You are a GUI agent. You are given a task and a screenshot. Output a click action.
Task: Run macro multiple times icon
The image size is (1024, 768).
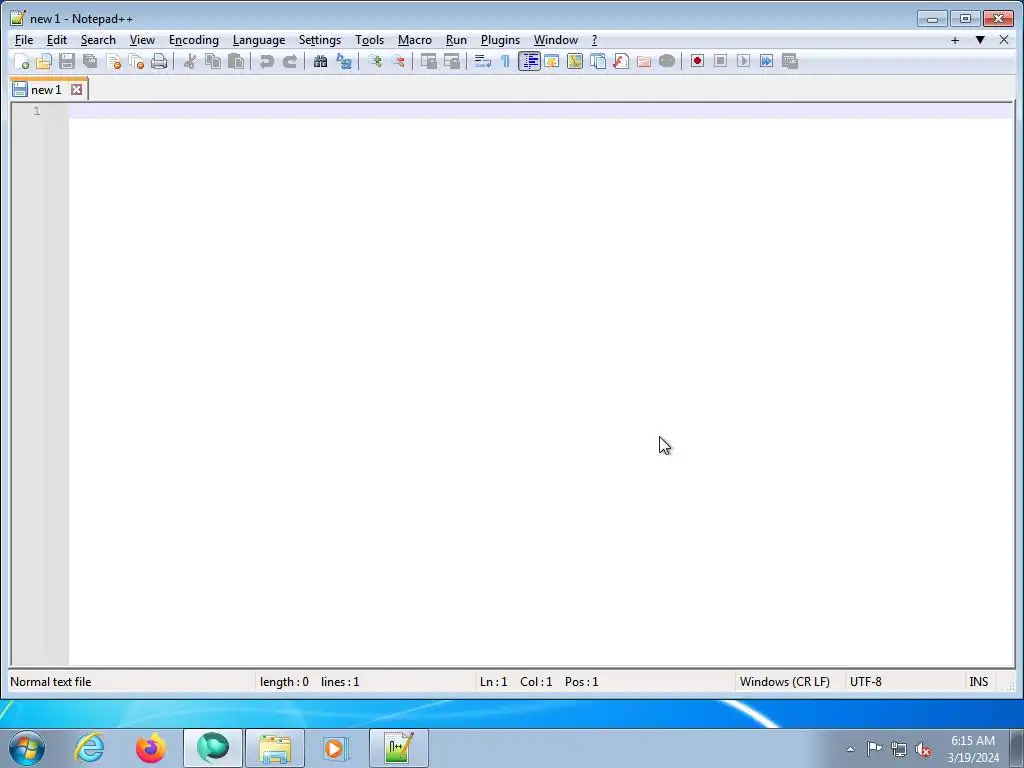[767, 61]
